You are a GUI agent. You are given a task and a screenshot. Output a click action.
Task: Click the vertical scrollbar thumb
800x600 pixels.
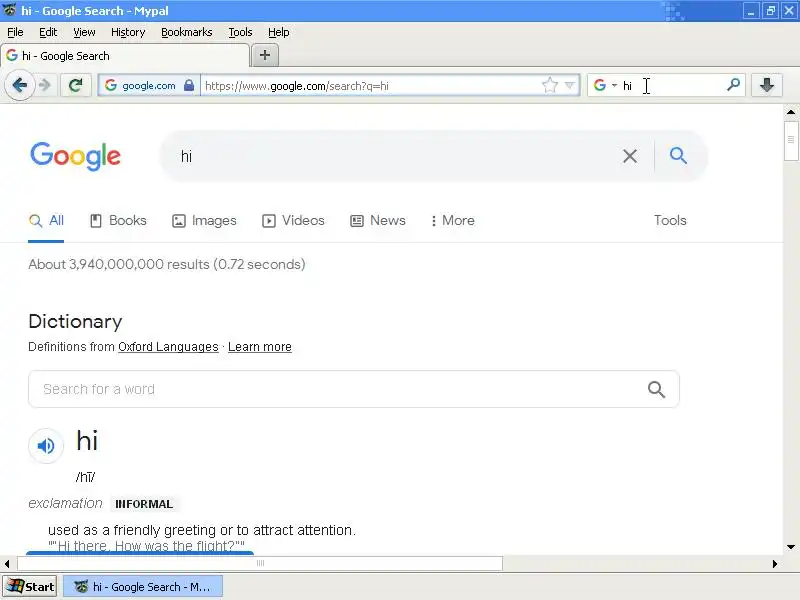[791, 141]
